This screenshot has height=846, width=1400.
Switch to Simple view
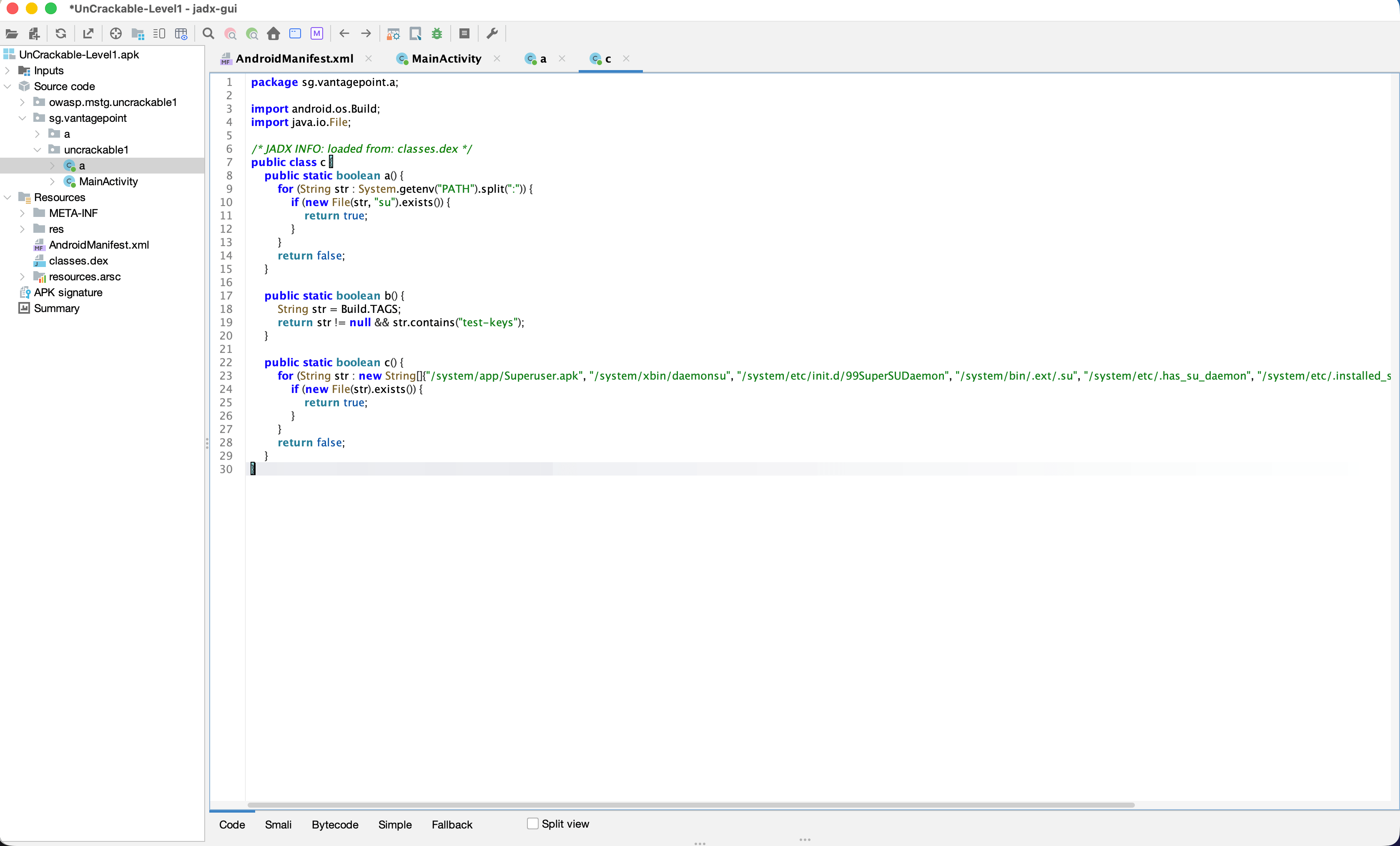coord(395,824)
